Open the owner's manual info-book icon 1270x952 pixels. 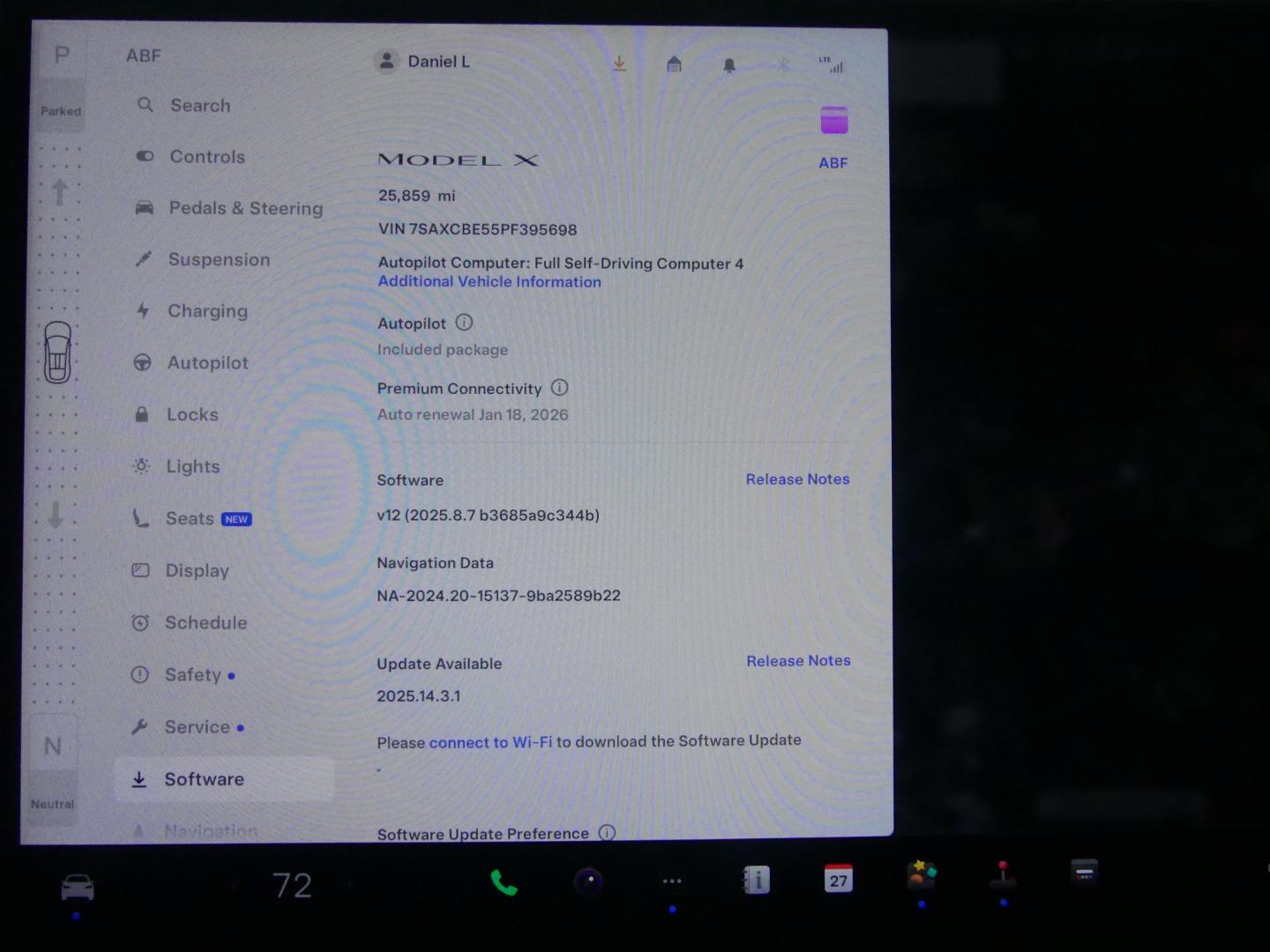pyautogui.click(x=756, y=880)
